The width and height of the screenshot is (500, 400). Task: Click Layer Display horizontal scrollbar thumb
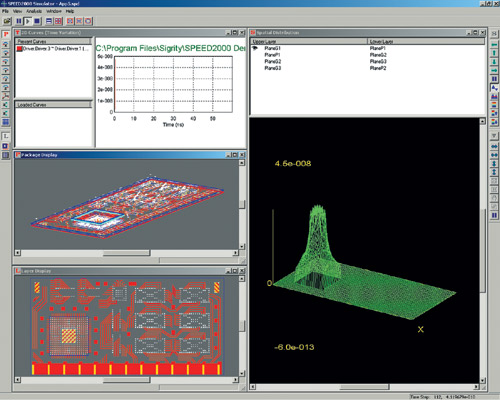(x=126, y=380)
